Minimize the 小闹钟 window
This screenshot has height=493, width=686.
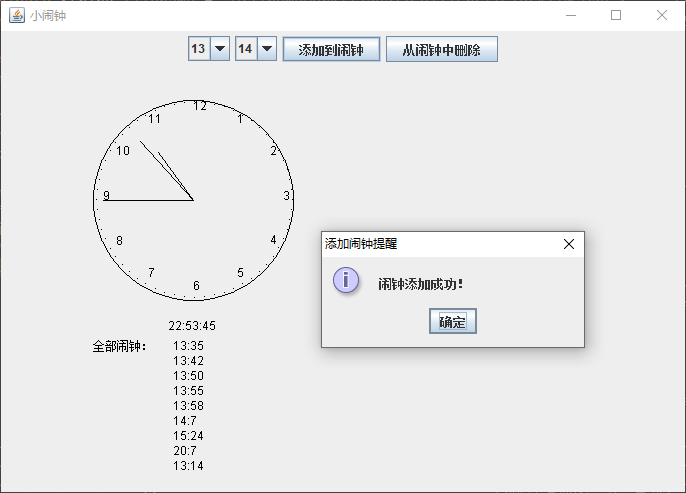pyautogui.click(x=570, y=15)
